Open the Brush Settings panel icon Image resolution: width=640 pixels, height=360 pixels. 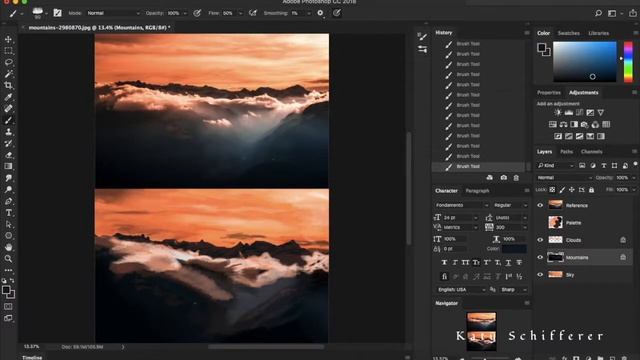point(58,13)
